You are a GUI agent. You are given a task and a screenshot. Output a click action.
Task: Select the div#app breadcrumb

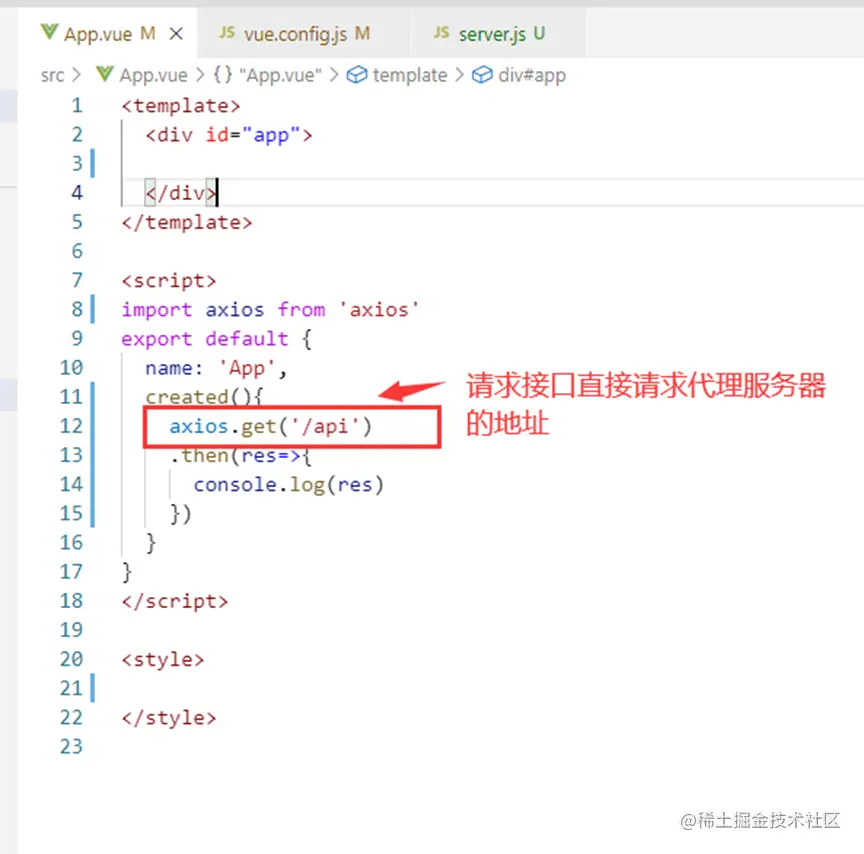click(532, 75)
